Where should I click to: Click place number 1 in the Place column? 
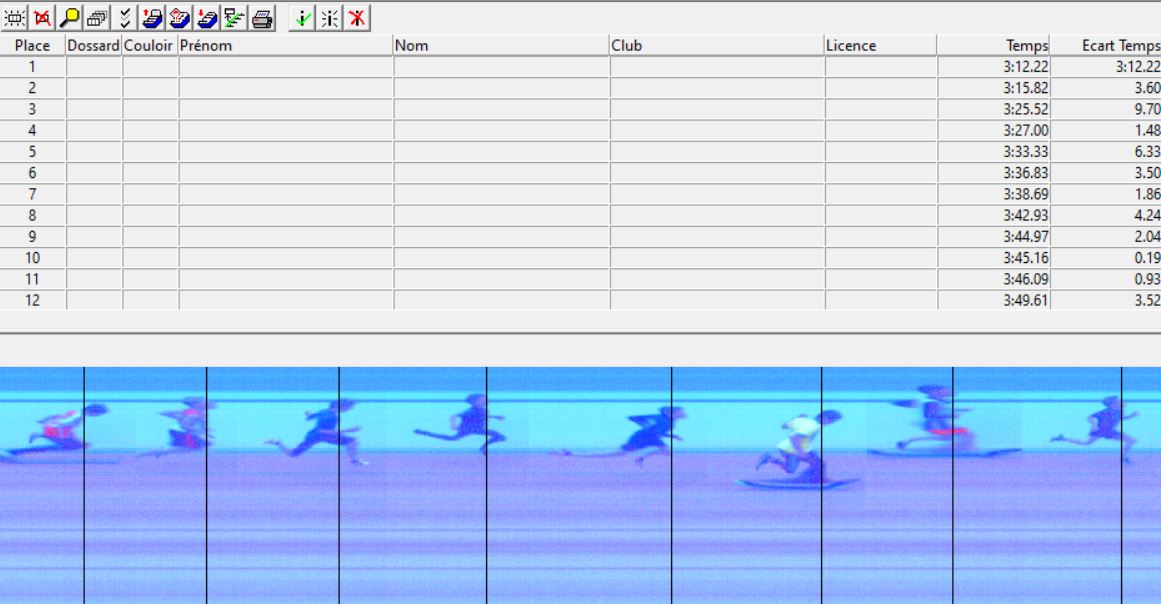32,67
